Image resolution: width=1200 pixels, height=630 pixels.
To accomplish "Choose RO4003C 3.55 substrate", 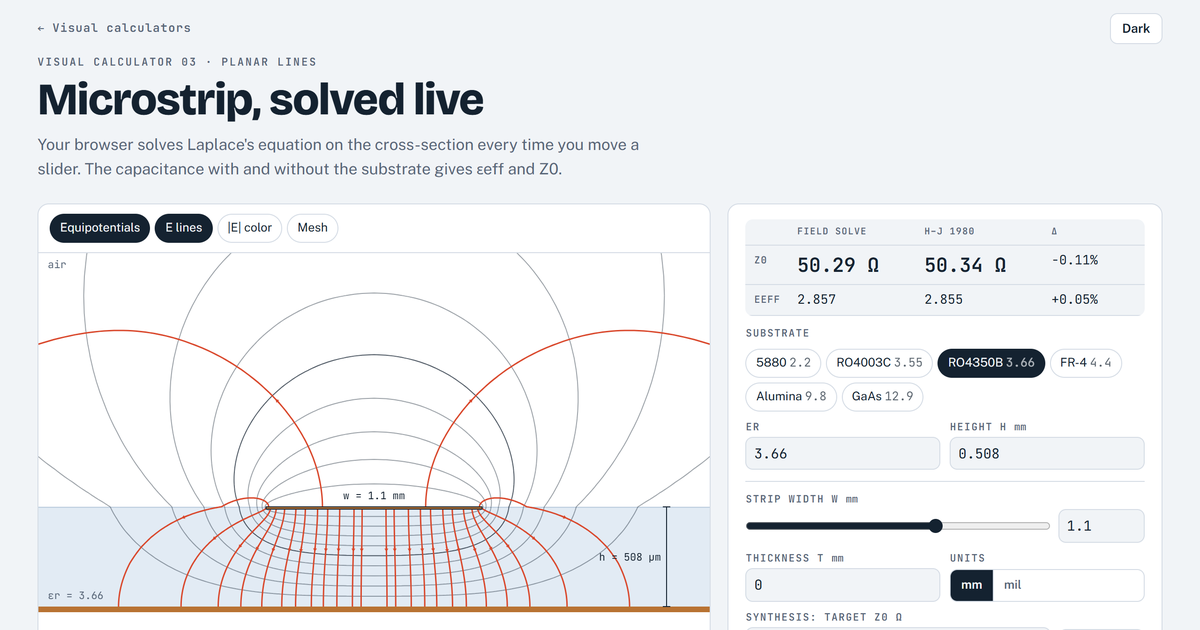I will [x=880, y=363].
